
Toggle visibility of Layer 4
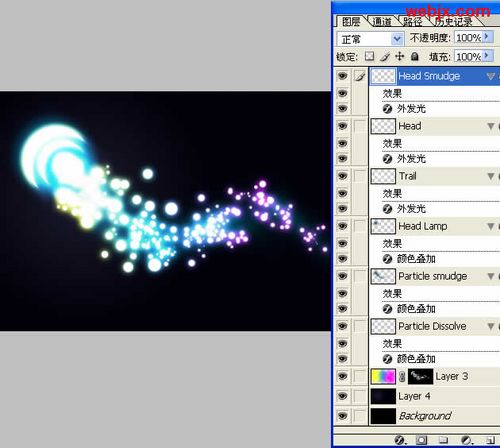[x=342, y=396]
